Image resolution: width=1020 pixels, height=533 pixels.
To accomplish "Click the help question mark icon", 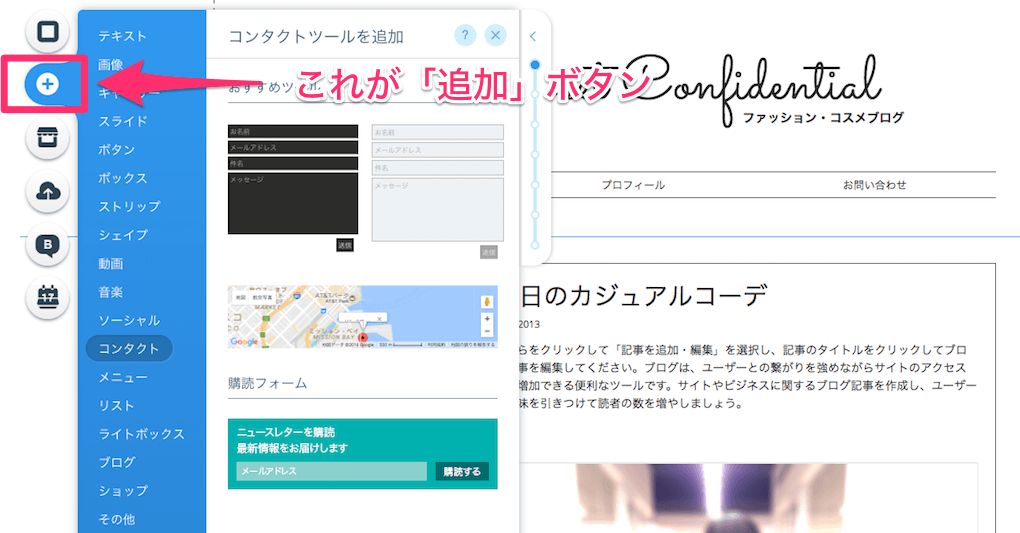I will 465,35.
